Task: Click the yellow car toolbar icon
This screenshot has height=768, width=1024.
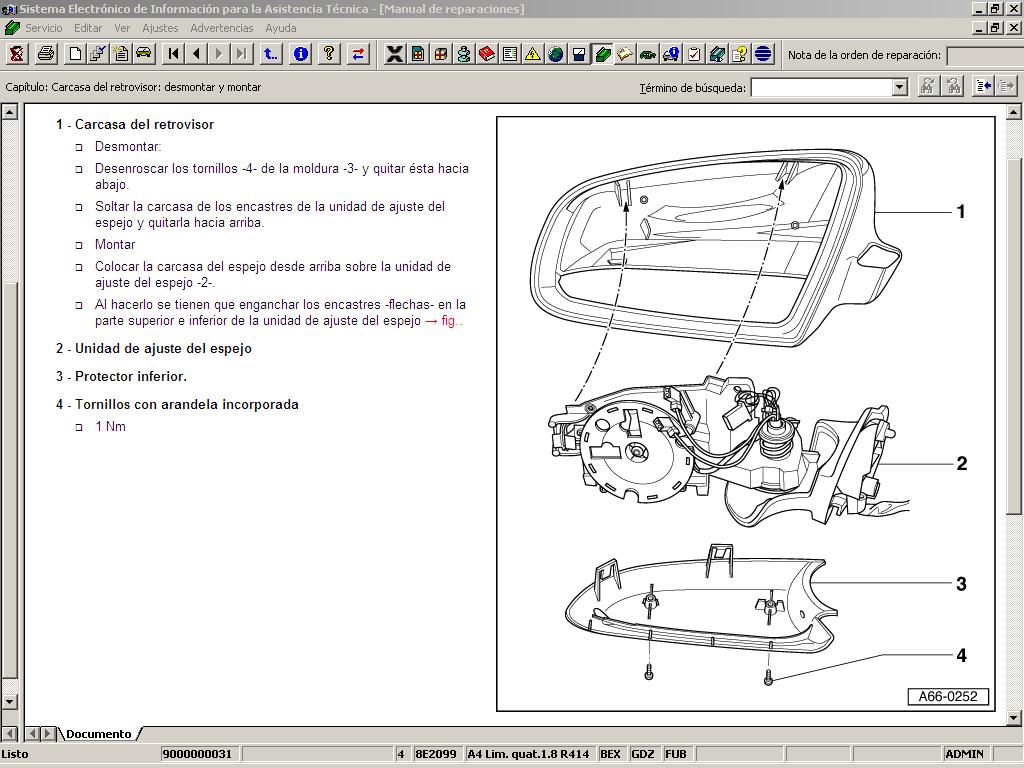Action: pyautogui.click(x=144, y=54)
